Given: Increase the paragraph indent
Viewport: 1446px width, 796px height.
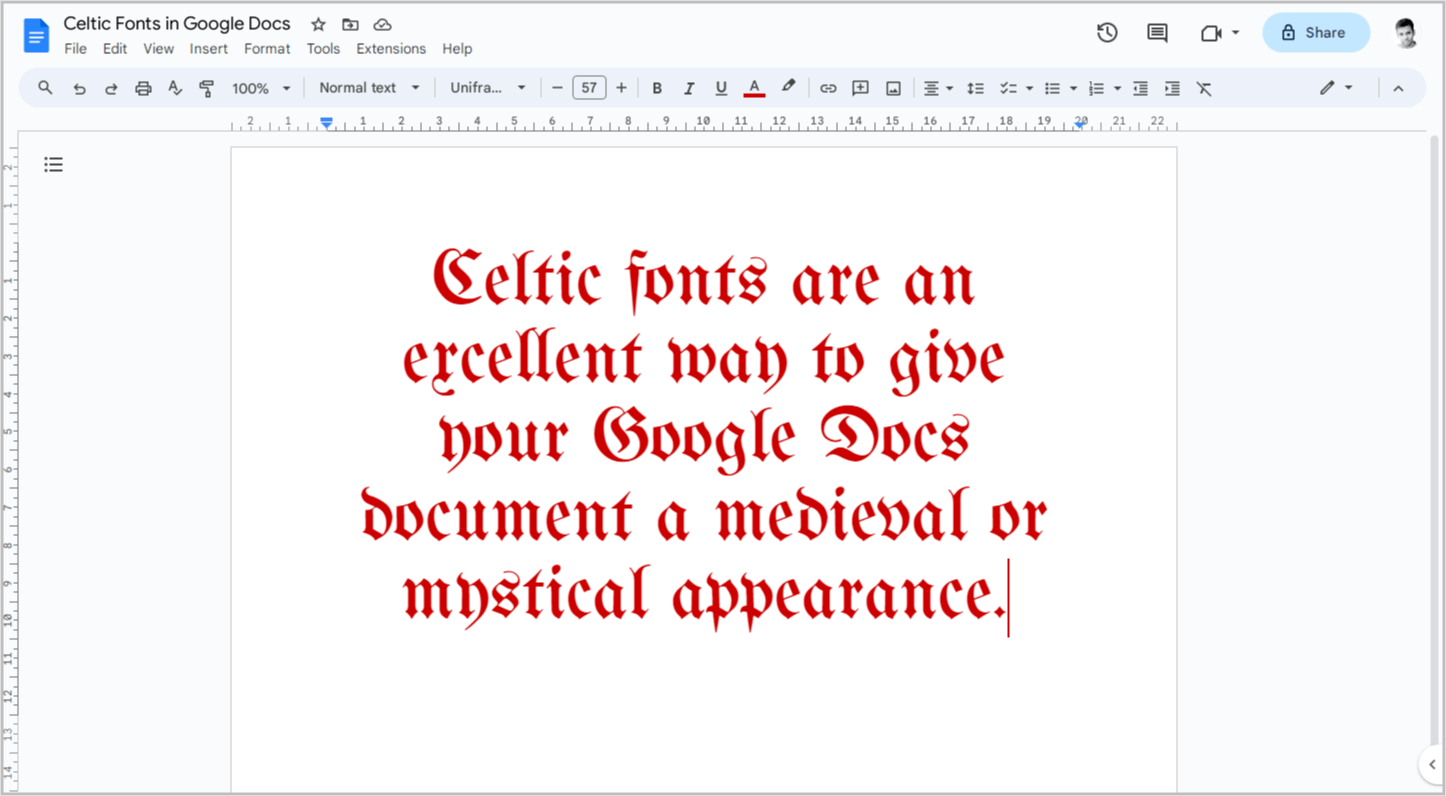Looking at the screenshot, I should (x=1172, y=88).
